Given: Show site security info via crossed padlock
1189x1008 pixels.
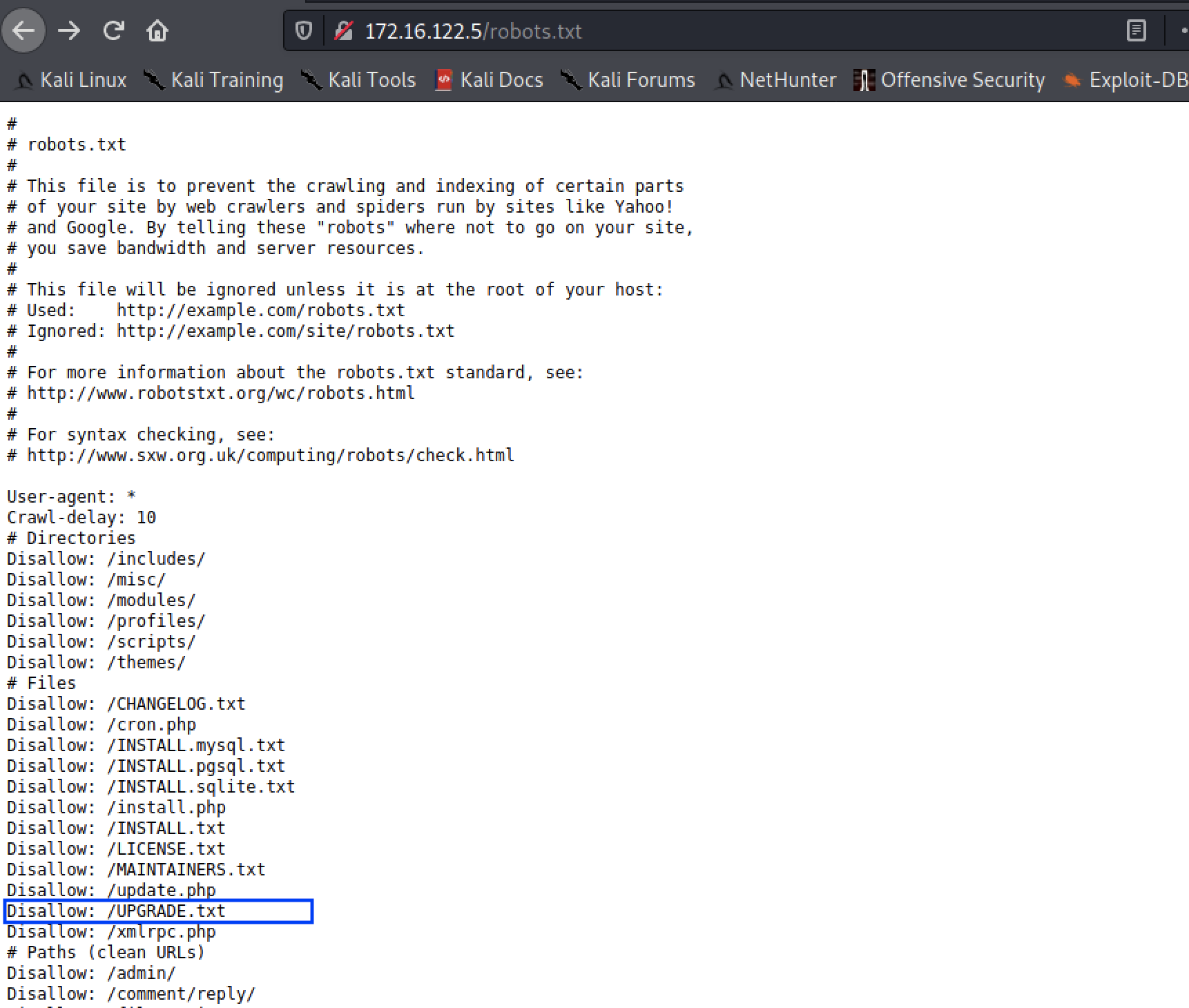Looking at the screenshot, I should [343, 30].
